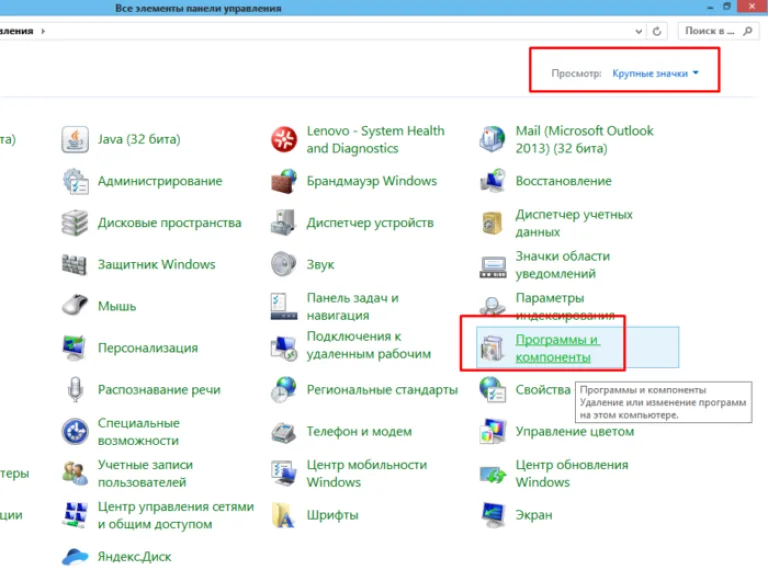Click the Звук text label
Image resolution: width=768 pixels, height=581 pixels.
pos(320,265)
